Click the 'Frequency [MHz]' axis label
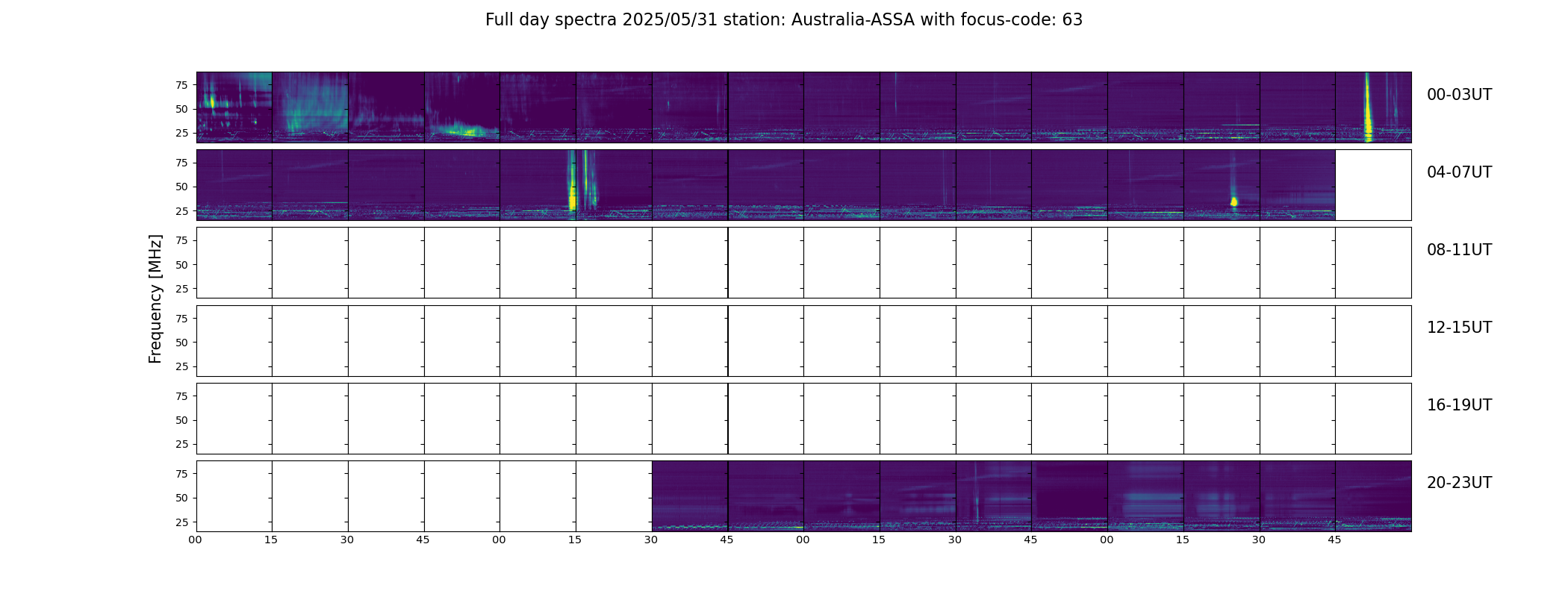 click(x=155, y=298)
